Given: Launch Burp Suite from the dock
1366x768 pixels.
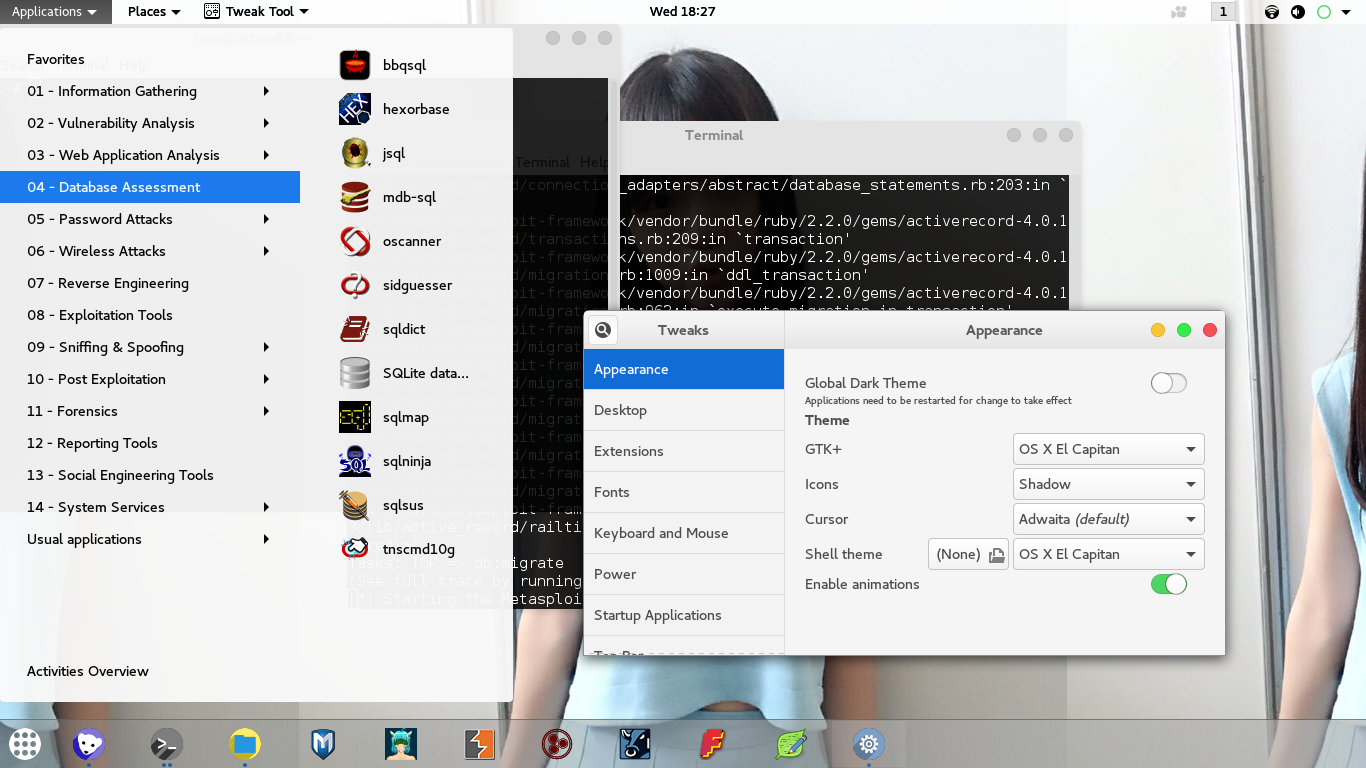Looking at the screenshot, I should coord(479,744).
